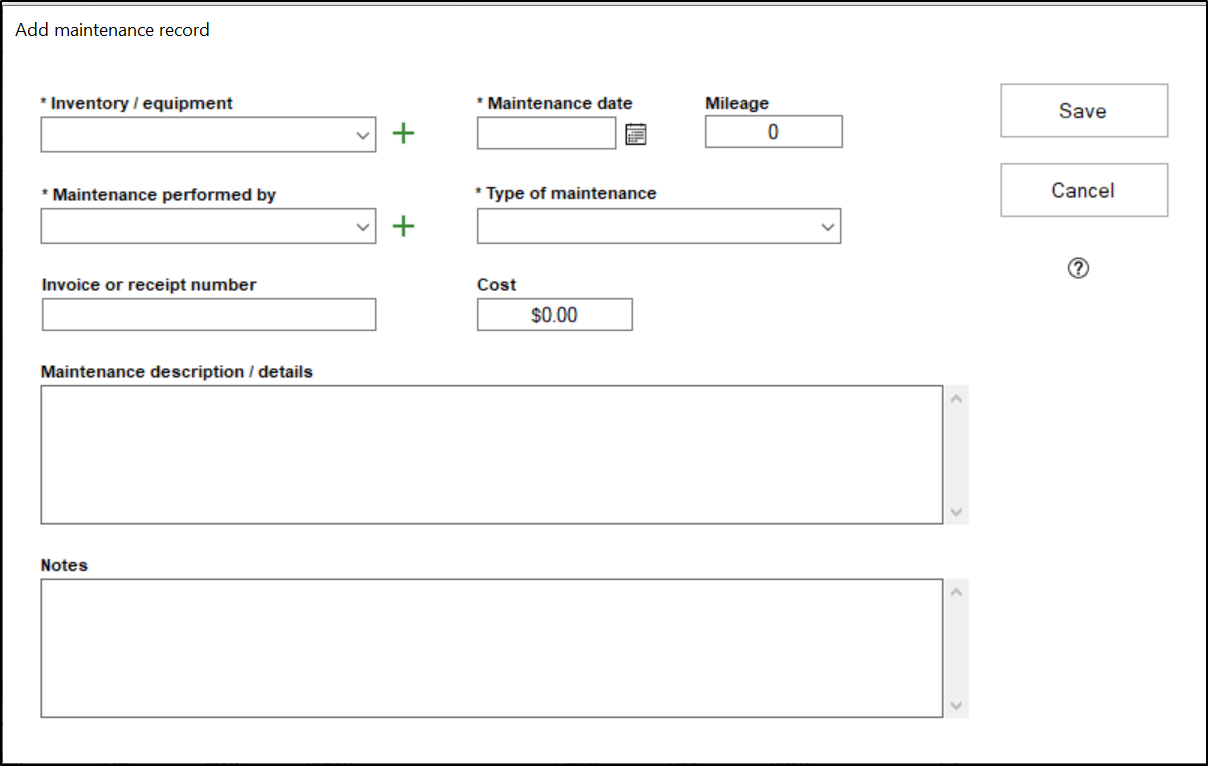Viewport: 1208px width, 766px height.
Task: Open the calendar picker for Maintenance date
Action: tap(636, 134)
